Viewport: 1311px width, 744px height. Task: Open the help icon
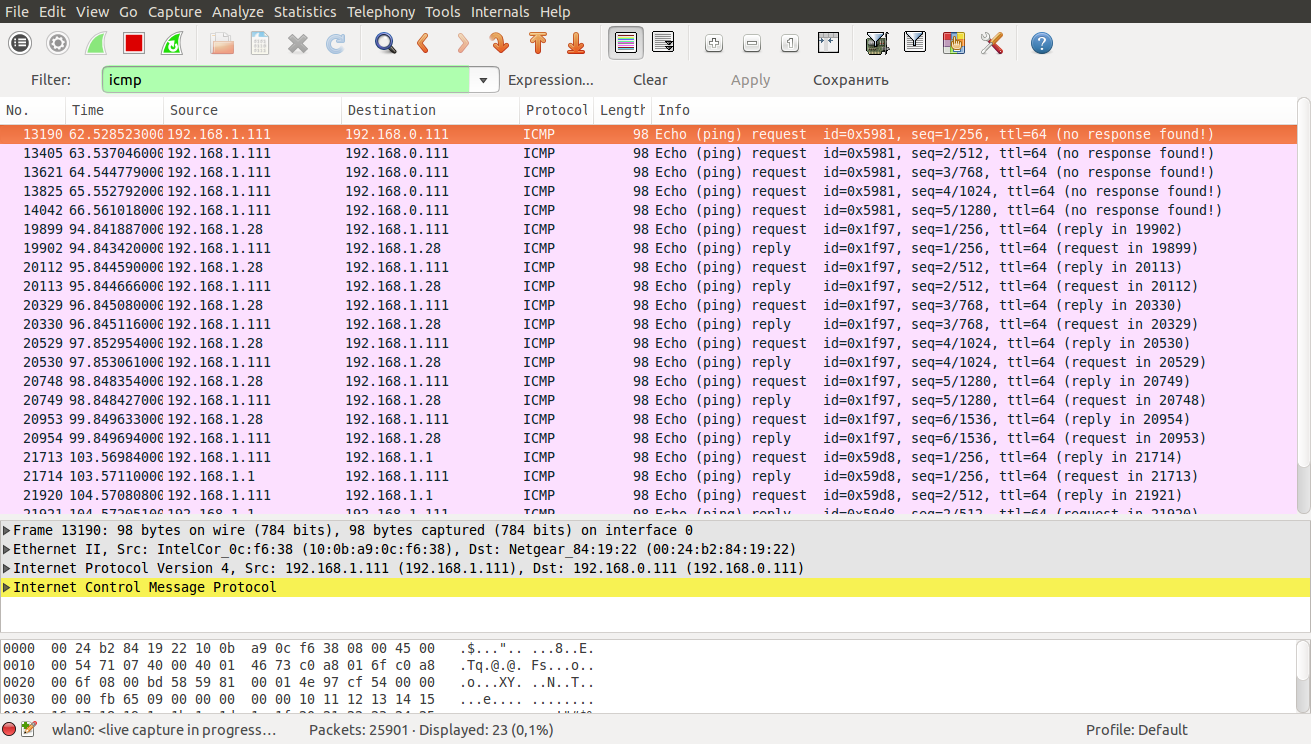[x=1042, y=43]
